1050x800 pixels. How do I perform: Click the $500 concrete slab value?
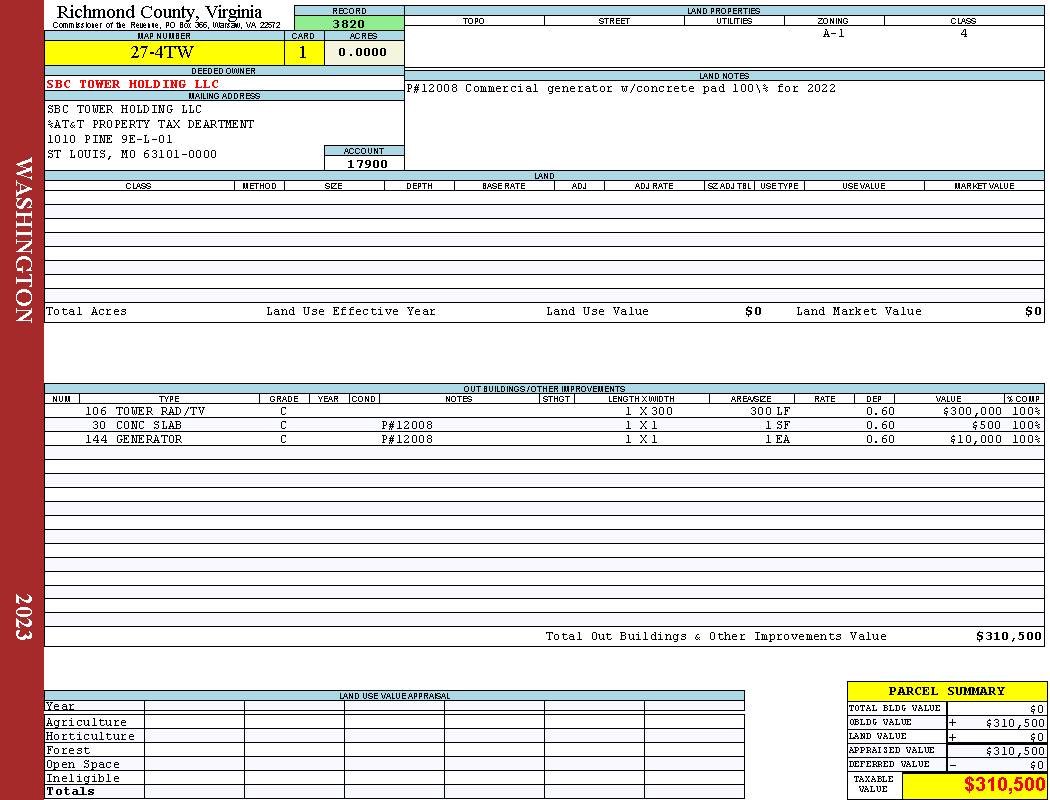(x=986, y=425)
